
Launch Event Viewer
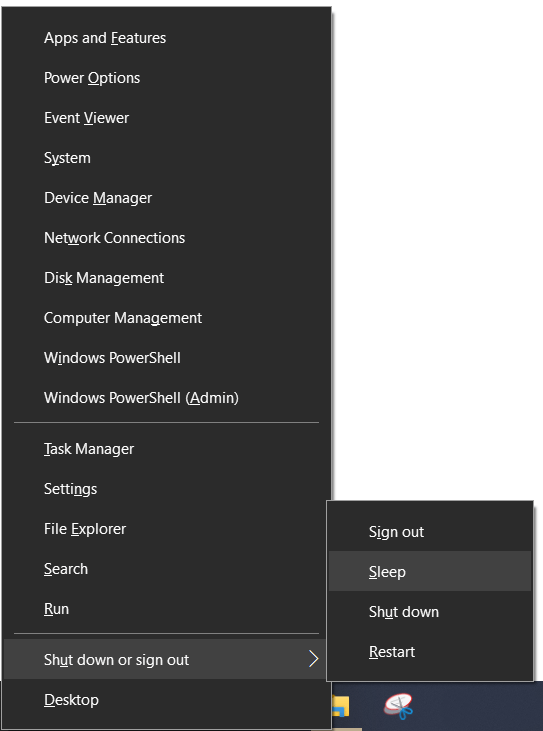tap(166, 118)
